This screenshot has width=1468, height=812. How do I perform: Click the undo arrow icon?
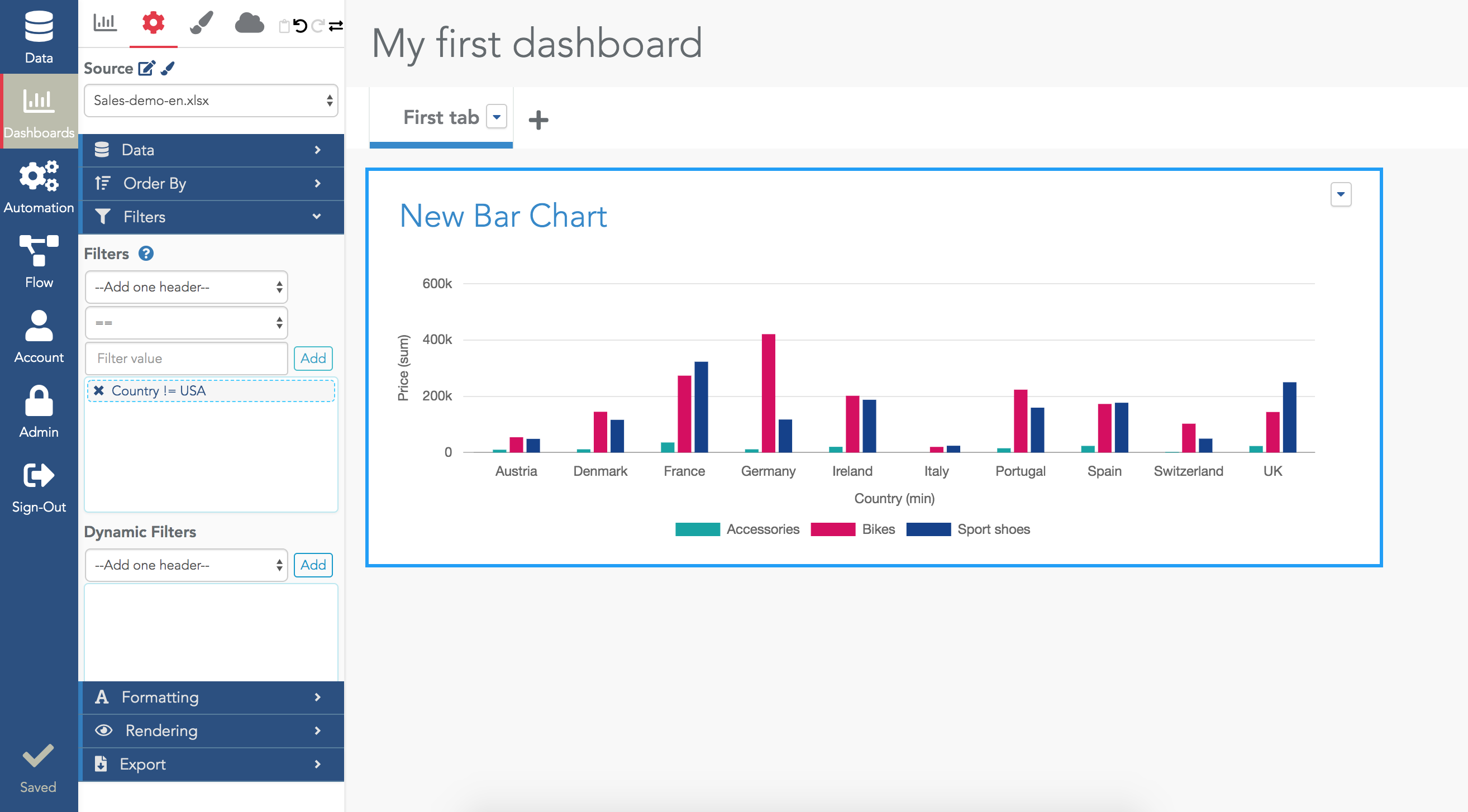[x=301, y=26]
